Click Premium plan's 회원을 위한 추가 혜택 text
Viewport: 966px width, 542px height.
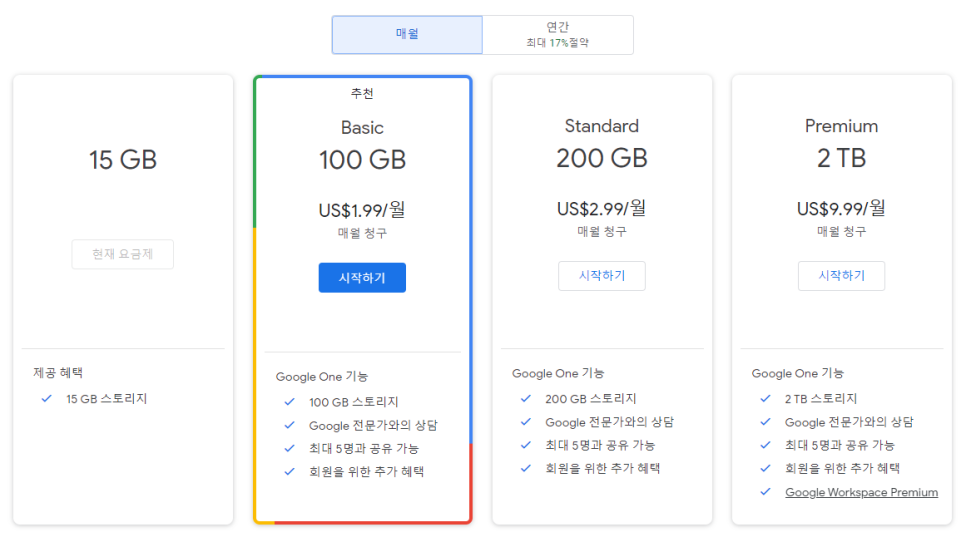point(842,469)
